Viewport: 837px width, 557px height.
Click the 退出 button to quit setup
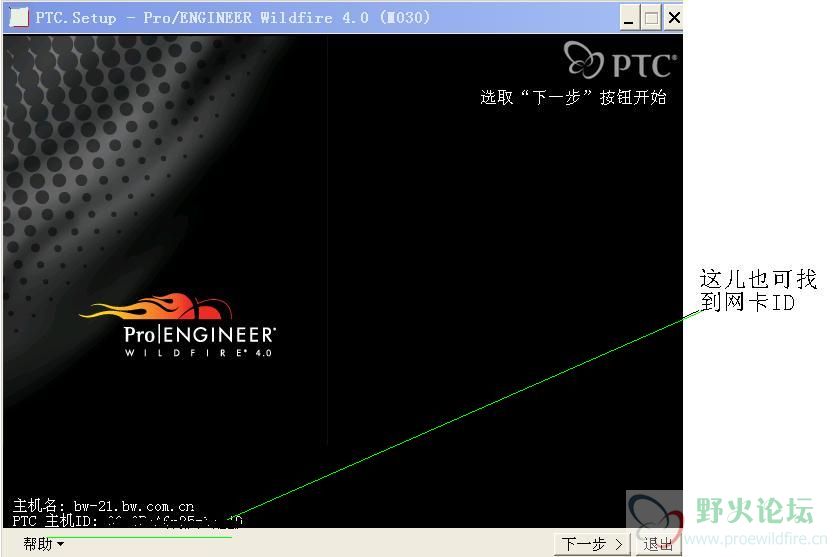click(x=658, y=544)
